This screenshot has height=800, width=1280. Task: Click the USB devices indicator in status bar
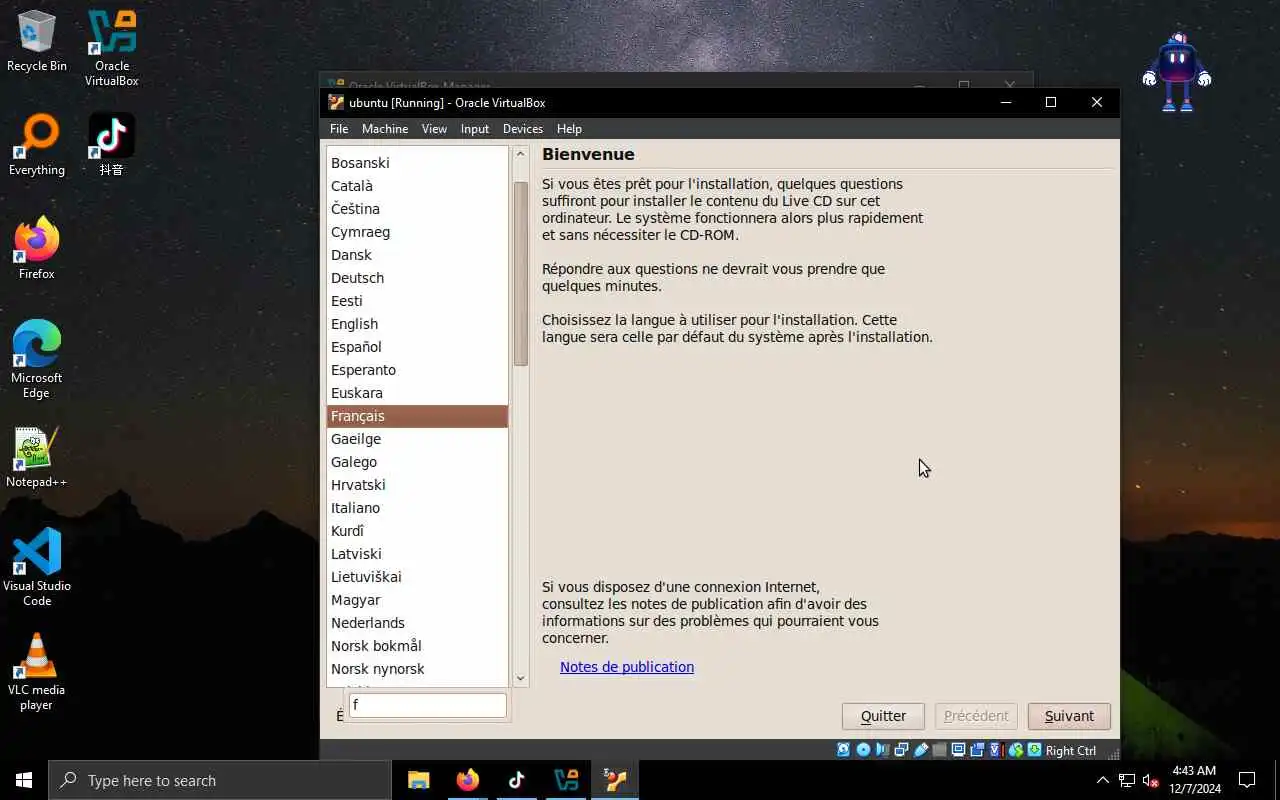click(x=921, y=750)
